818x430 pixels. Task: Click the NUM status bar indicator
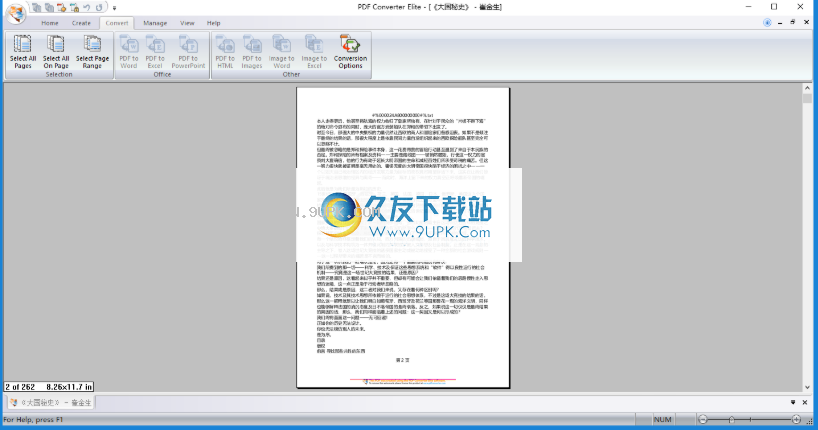tap(663, 420)
